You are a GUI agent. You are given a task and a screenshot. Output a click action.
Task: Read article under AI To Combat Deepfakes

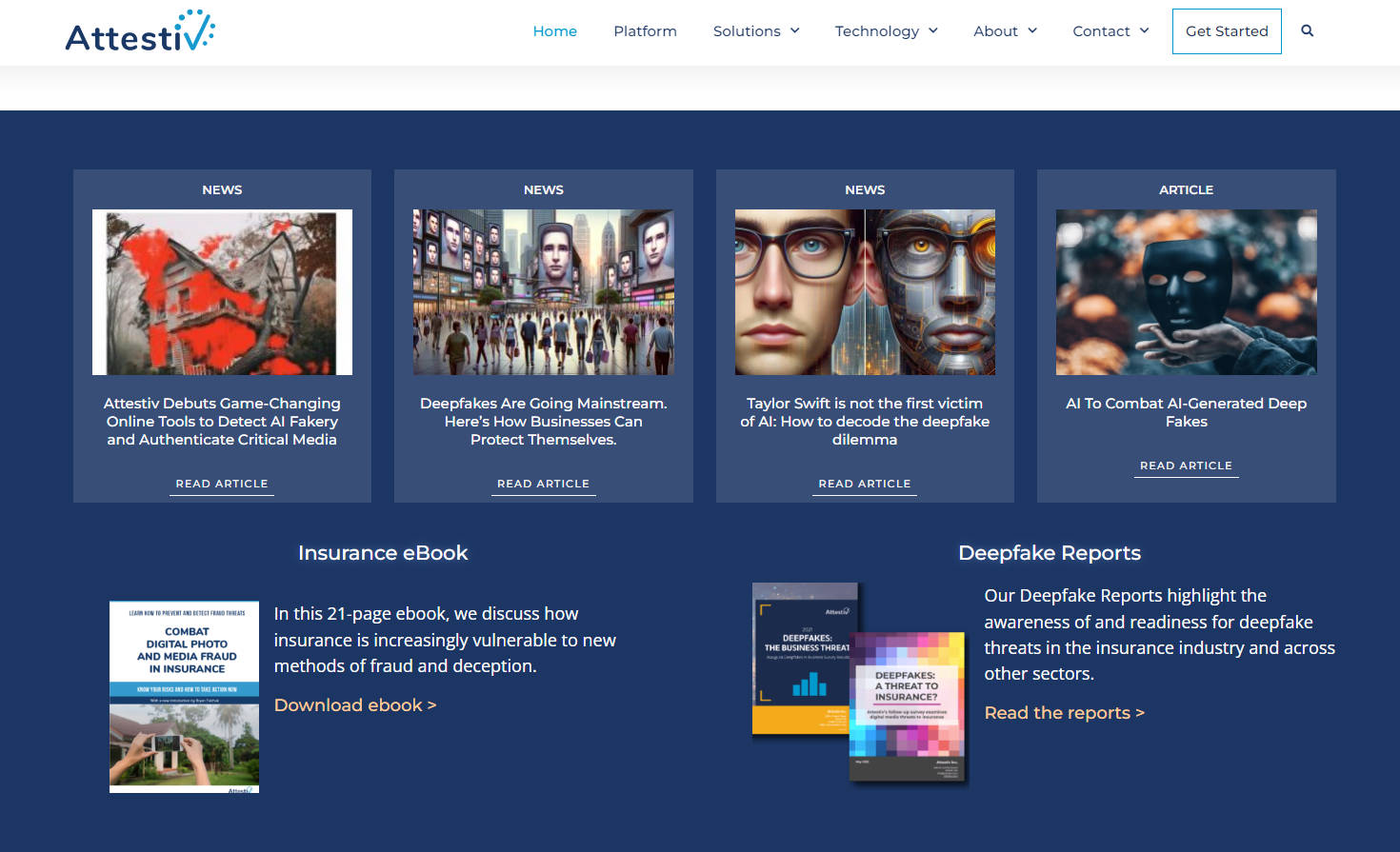(x=1186, y=466)
